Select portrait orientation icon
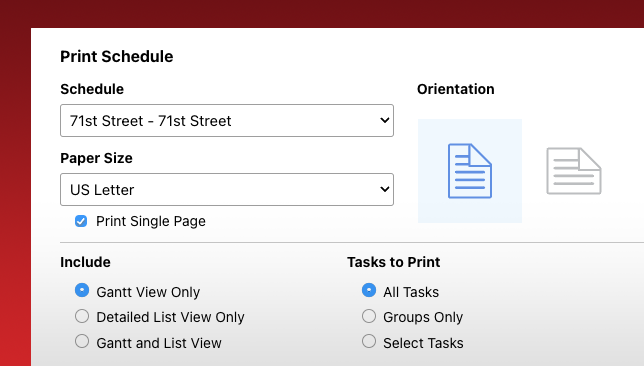Image resolution: width=644 pixels, height=366 pixels. pos(470,171)
